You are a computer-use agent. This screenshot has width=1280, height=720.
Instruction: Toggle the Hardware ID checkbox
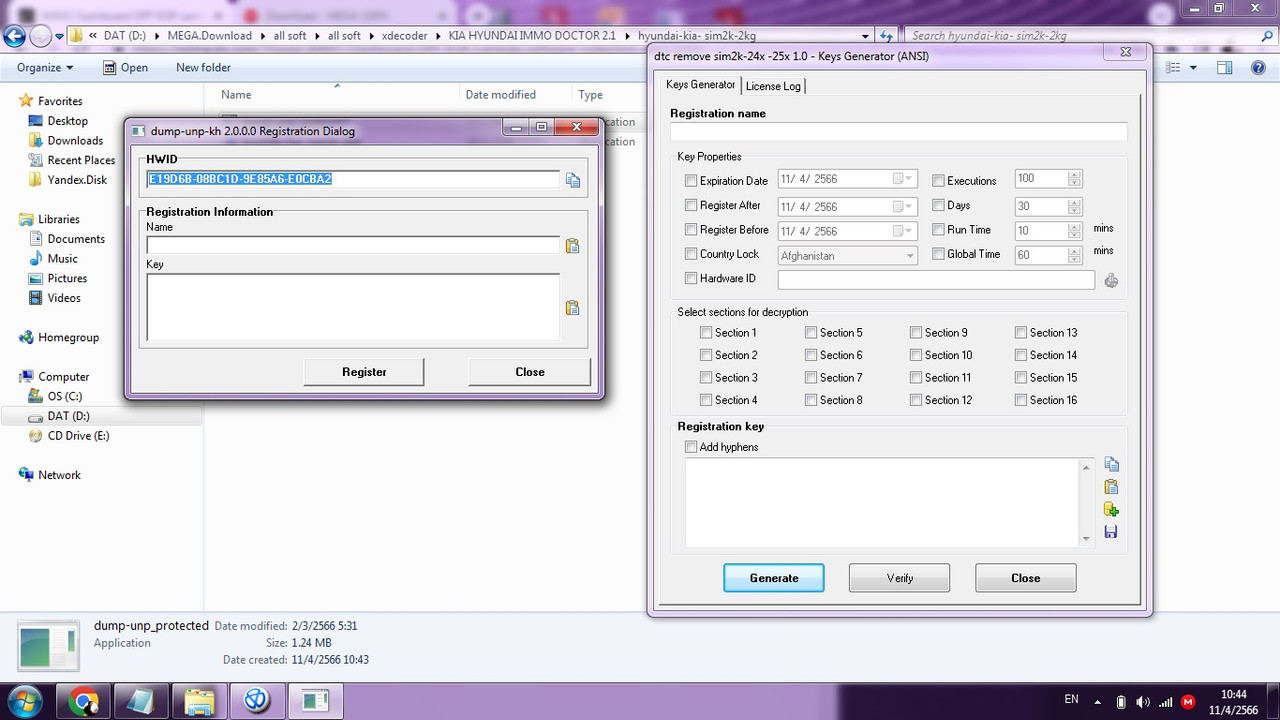click(691, 278)
